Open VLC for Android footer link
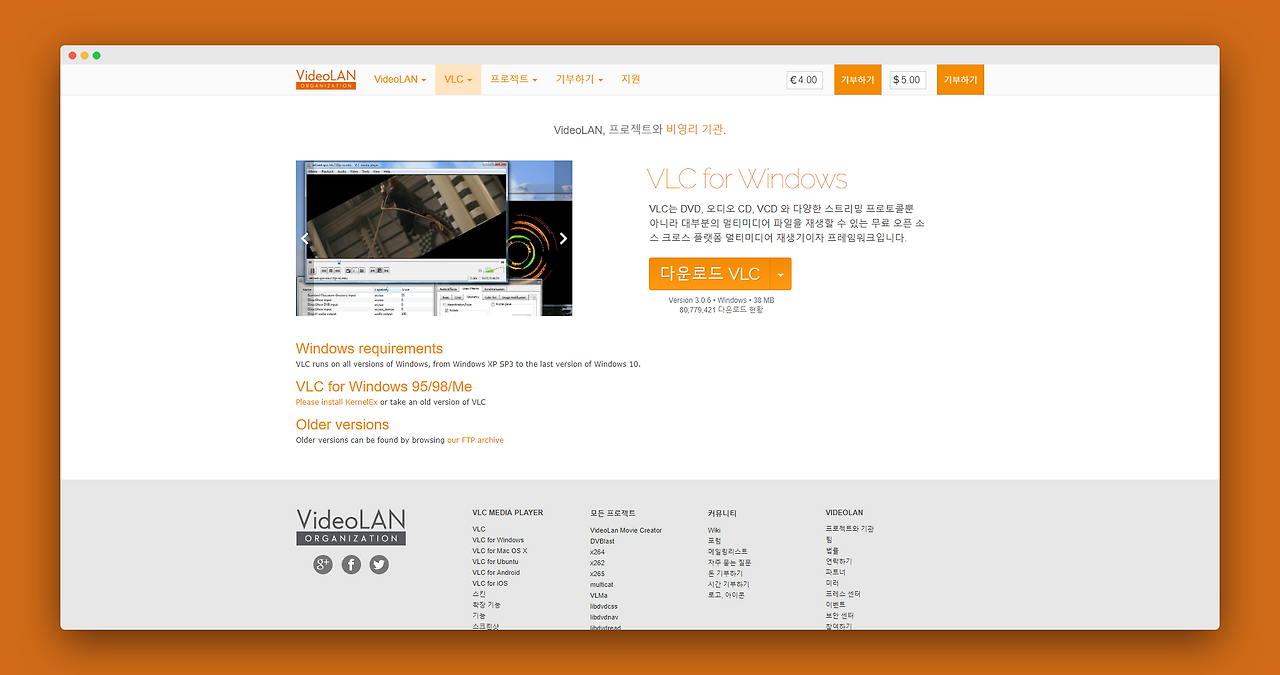 496,572
